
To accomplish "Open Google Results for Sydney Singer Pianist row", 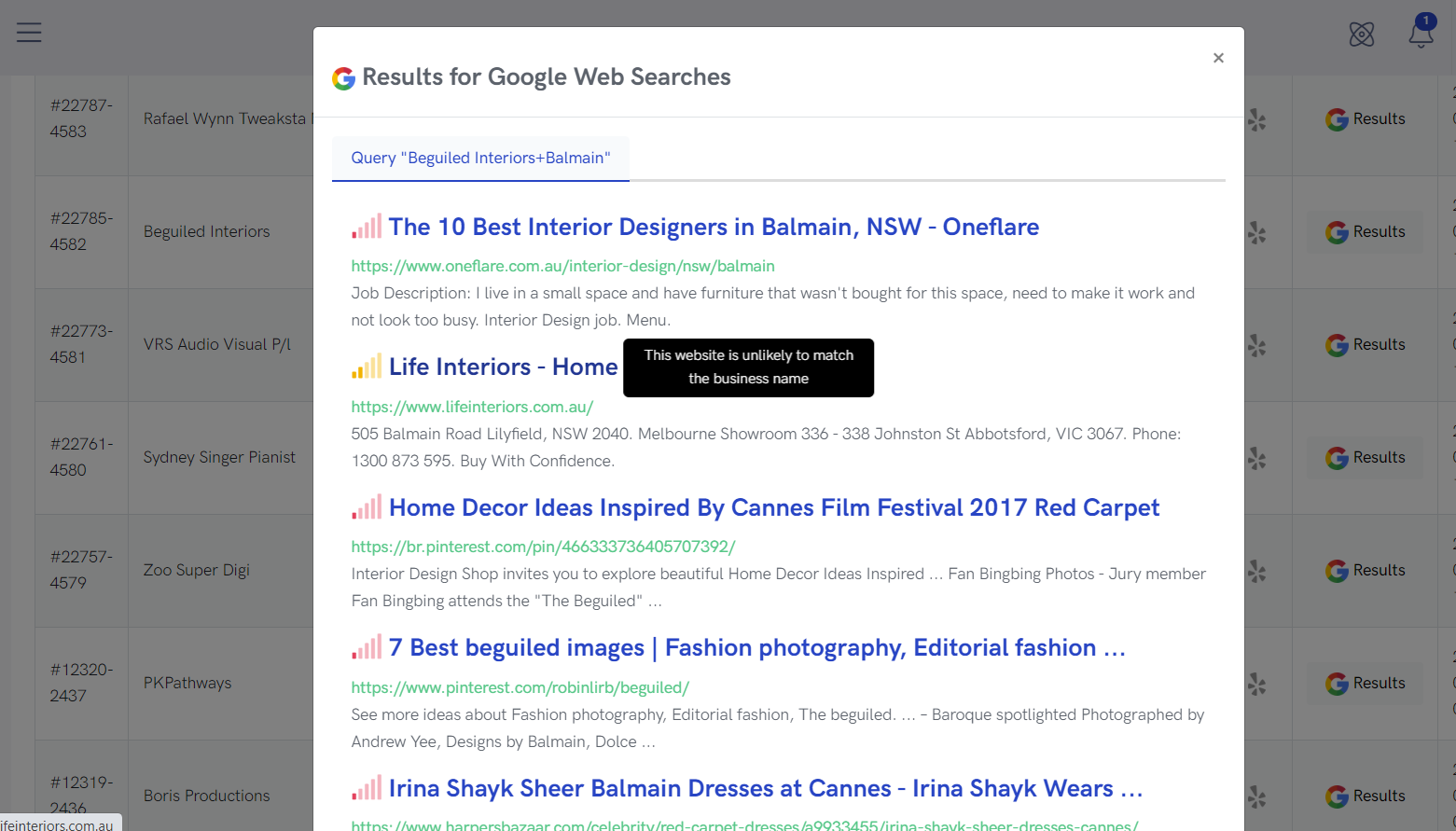I will coord(1366,458).
